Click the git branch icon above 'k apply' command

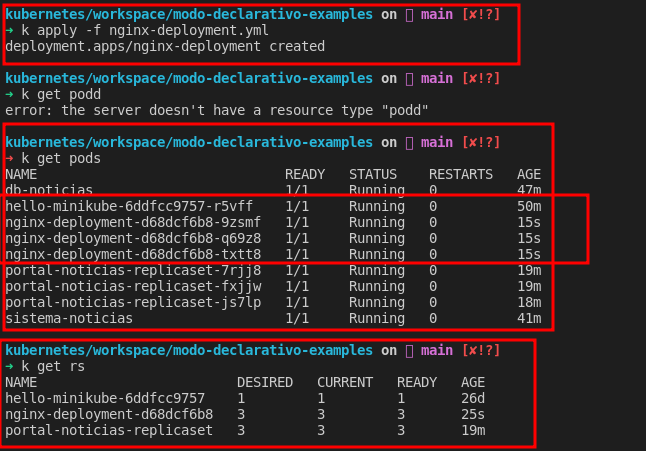408,15
